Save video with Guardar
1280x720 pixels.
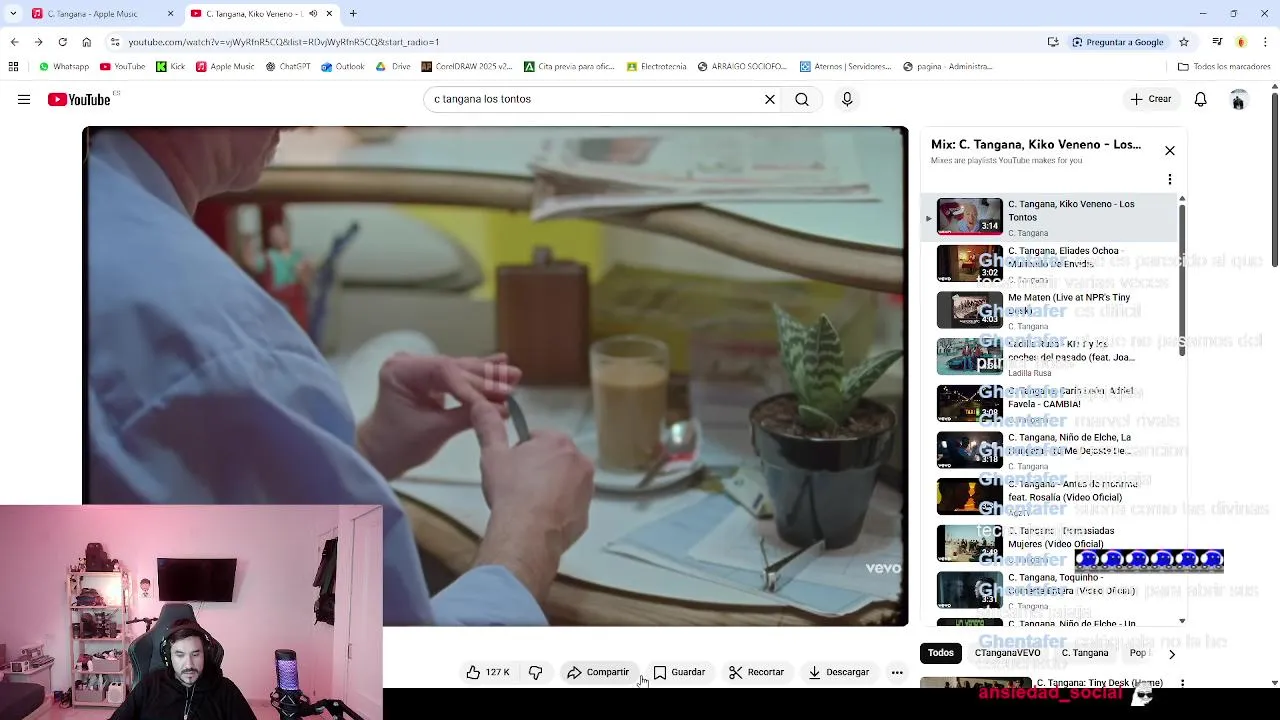(x=679, y=672)
